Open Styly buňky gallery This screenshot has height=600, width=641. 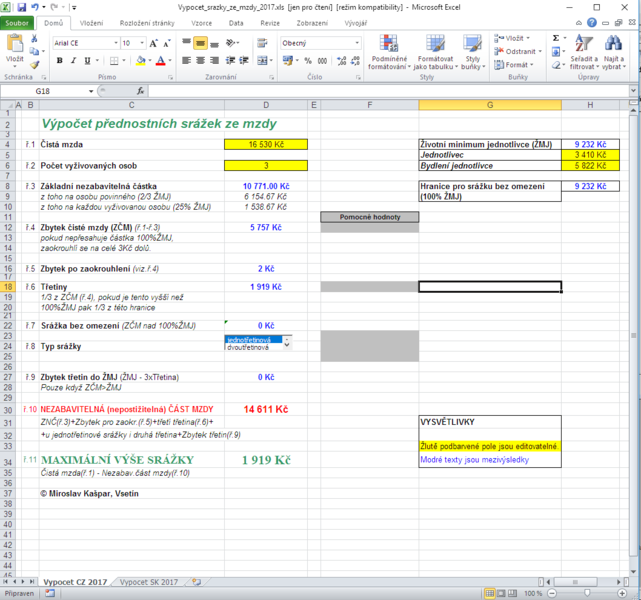[473, 52]
